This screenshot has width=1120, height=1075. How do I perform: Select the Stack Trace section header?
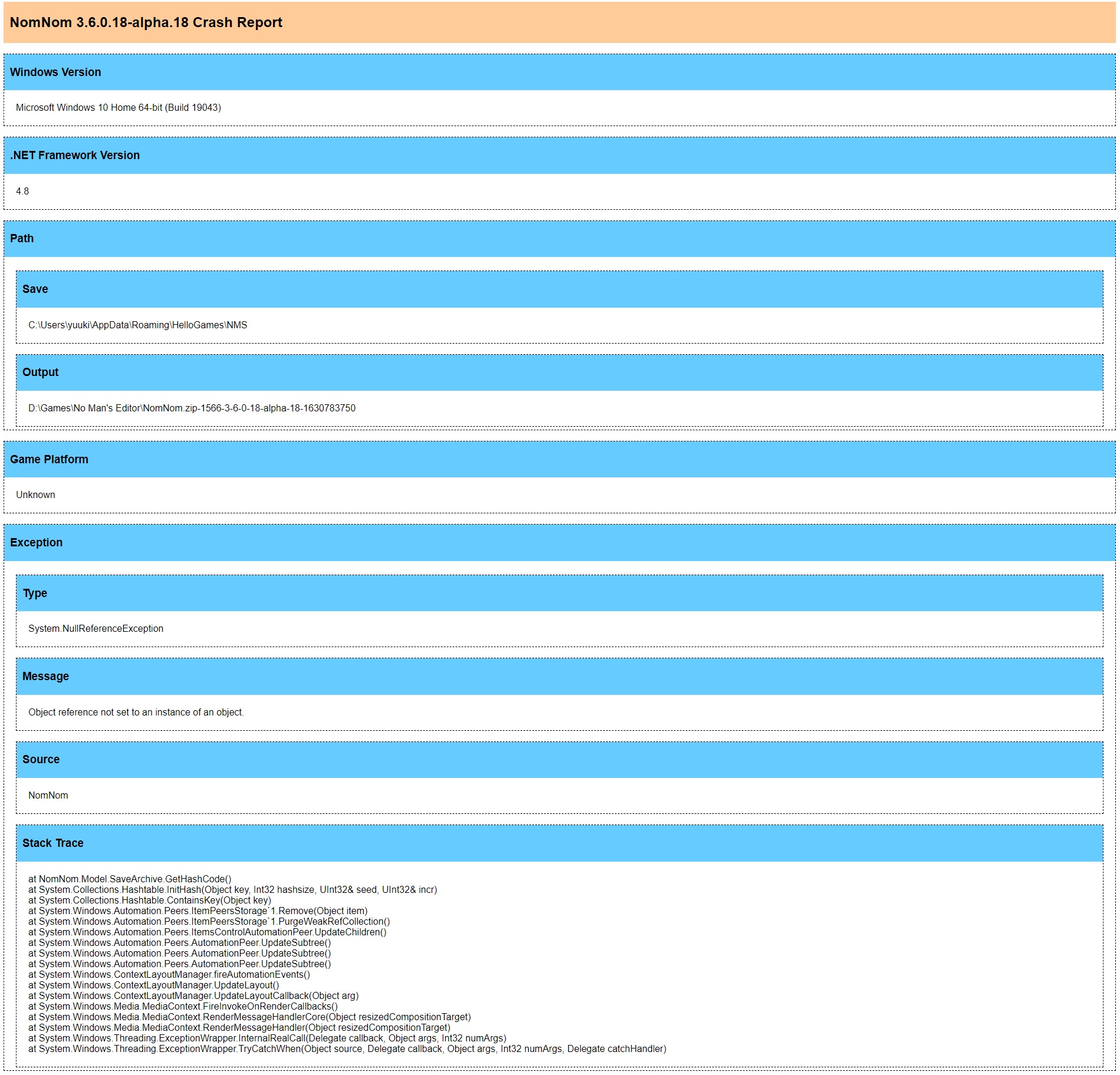(x=52, y=843)
